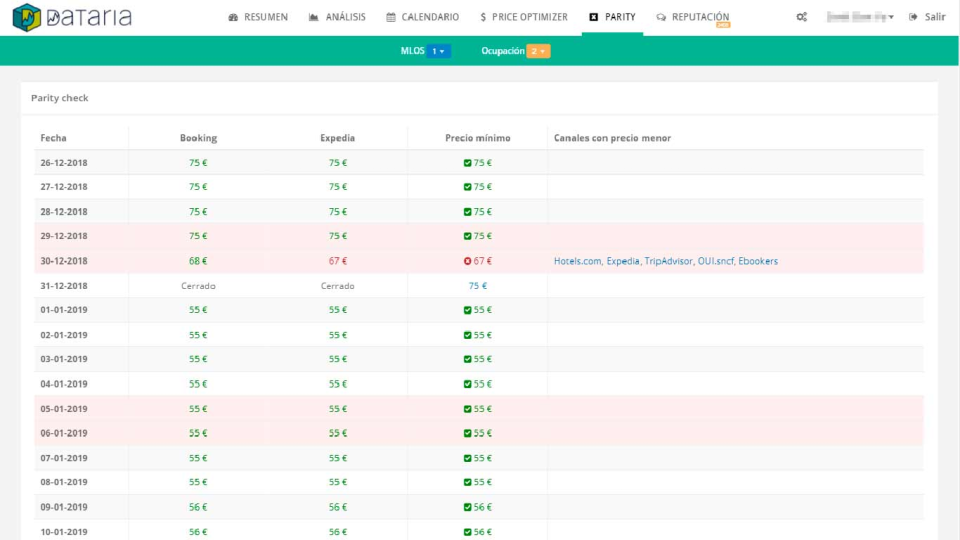Open the OUI.sncf channel link
Image resolution: width=960 pixels, height=540 pixels.
[715, 261]
